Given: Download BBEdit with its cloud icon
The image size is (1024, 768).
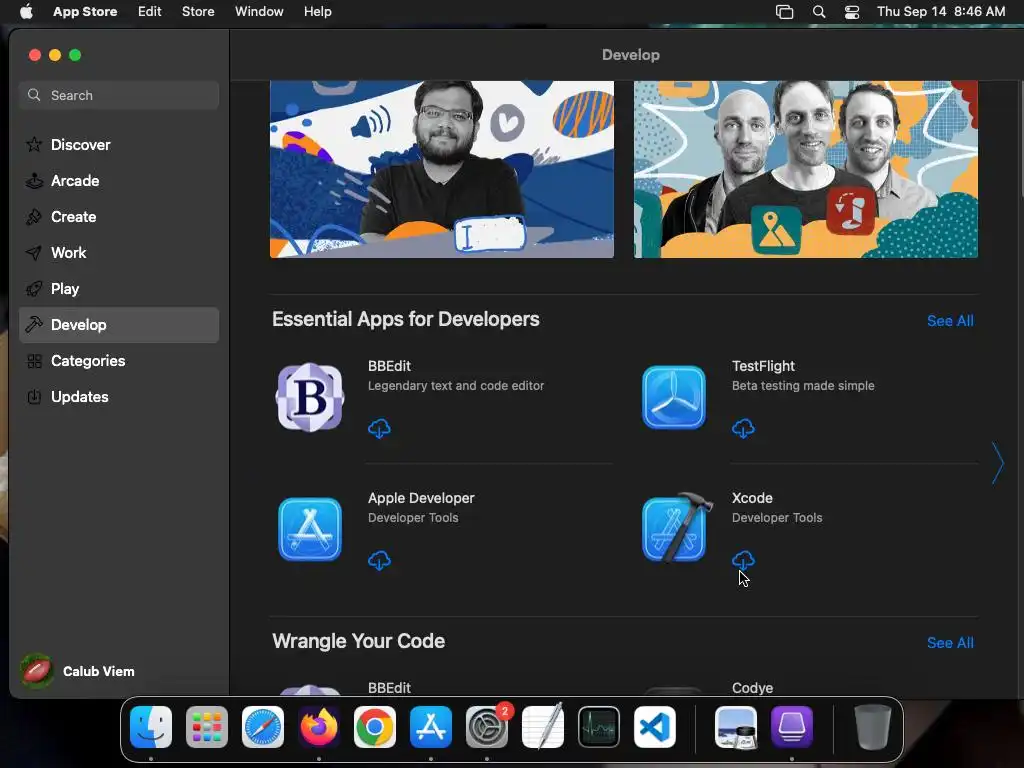Looking at the screenshot, I should click(379, 428).
